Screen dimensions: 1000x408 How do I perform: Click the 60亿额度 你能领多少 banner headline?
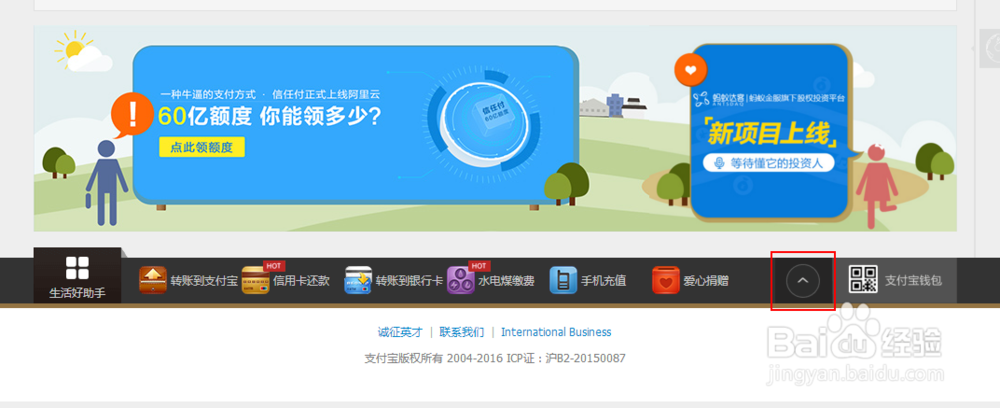click(x=269, y=117)
